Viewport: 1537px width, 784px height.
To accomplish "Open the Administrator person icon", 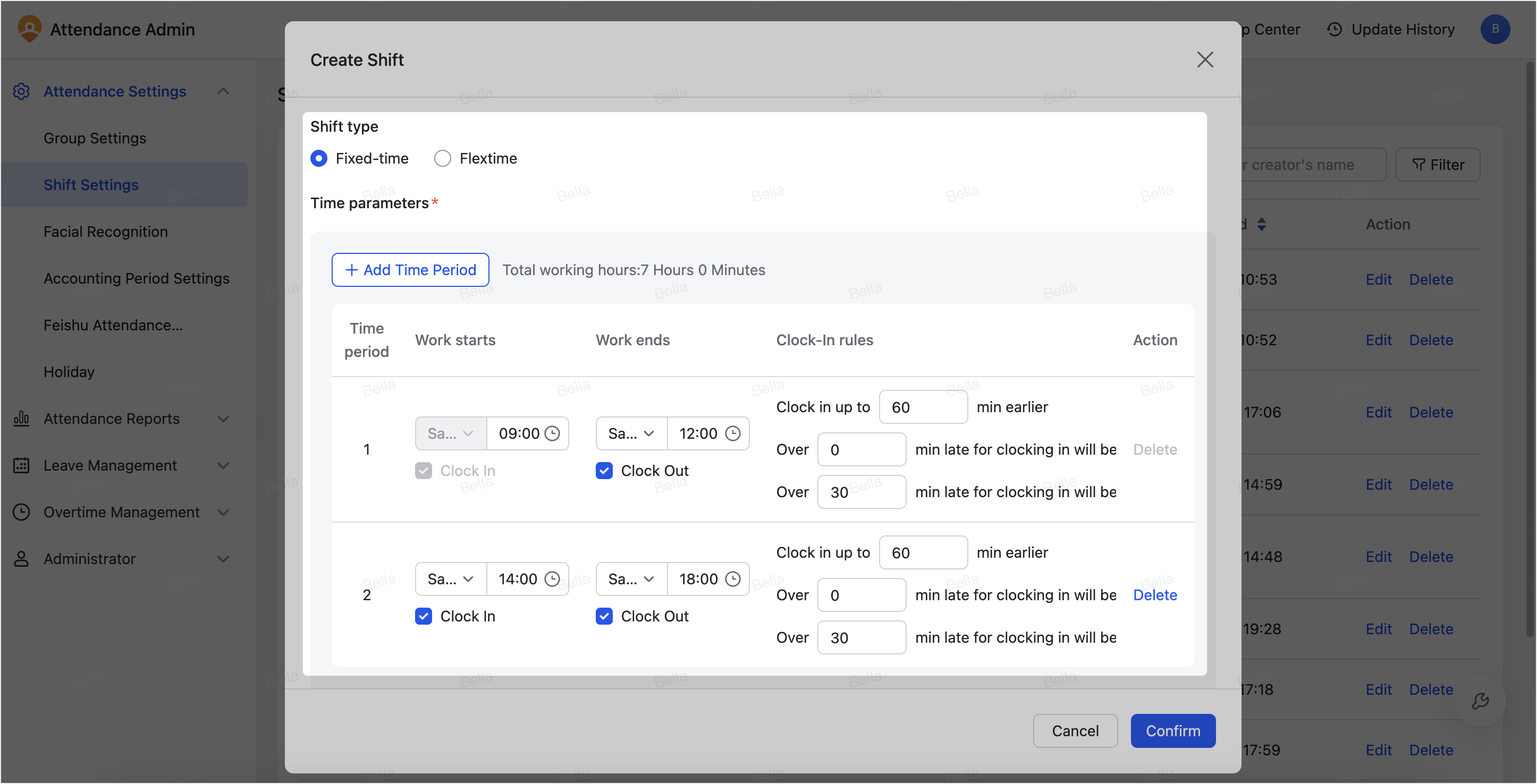I will [x=21, y=559].
